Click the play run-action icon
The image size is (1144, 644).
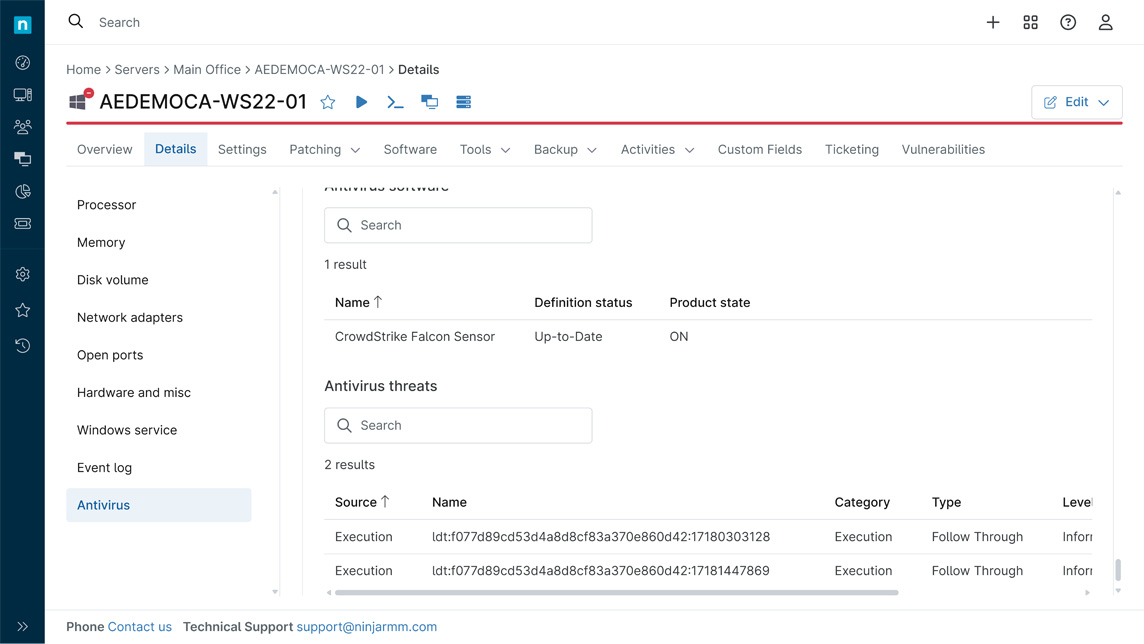tap(361, 102)
